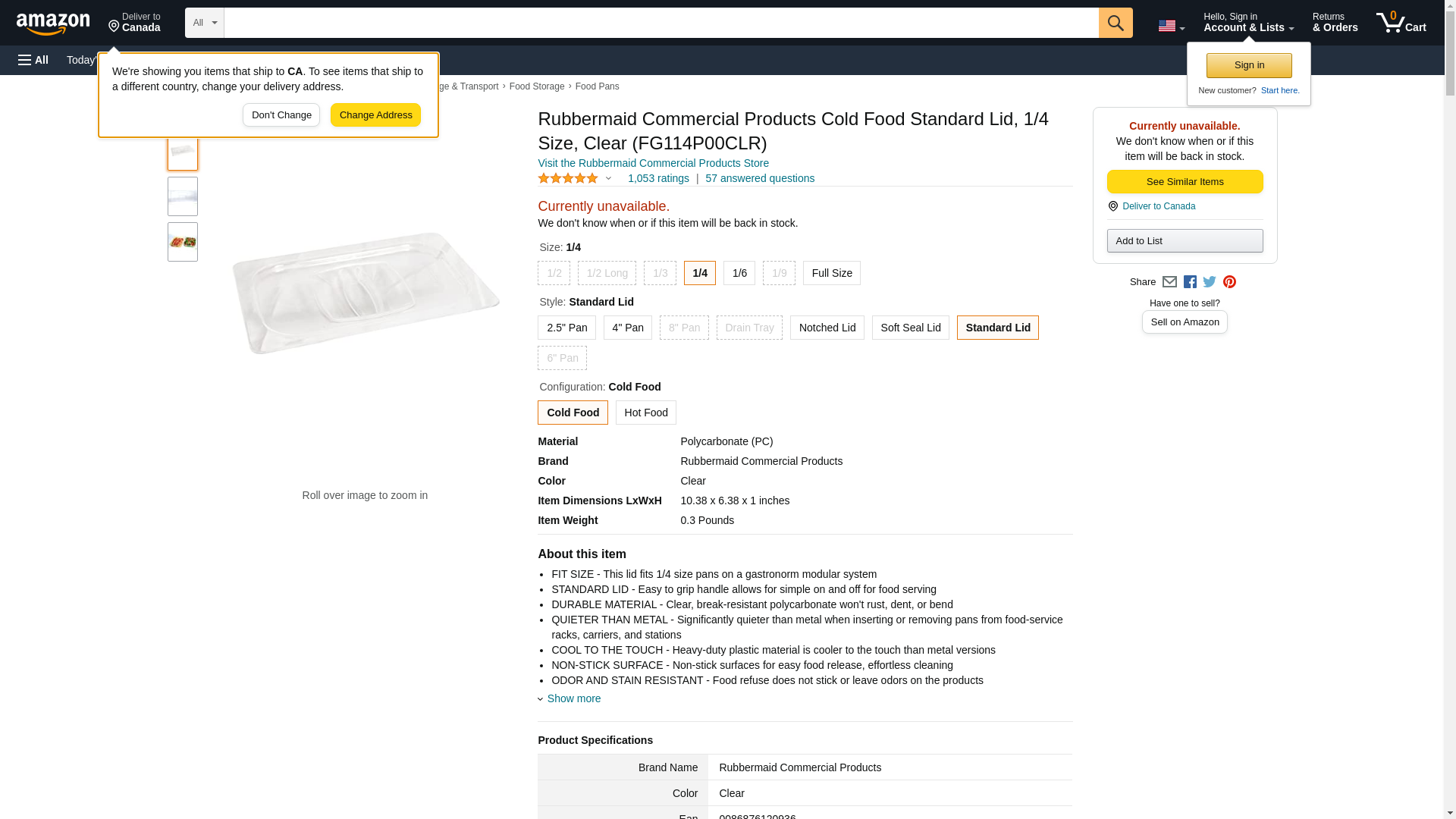
Task: Open the All hamburger menu
Action: 33,60
